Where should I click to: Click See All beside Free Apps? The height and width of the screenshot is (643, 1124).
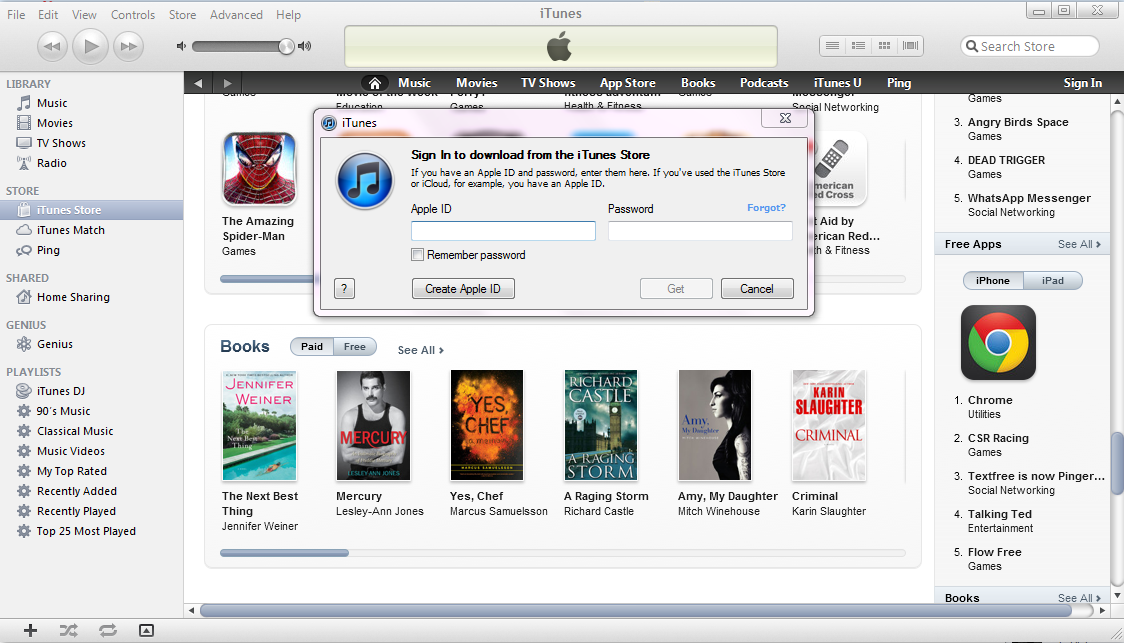pyautogui.click(x=1079, y=244)
